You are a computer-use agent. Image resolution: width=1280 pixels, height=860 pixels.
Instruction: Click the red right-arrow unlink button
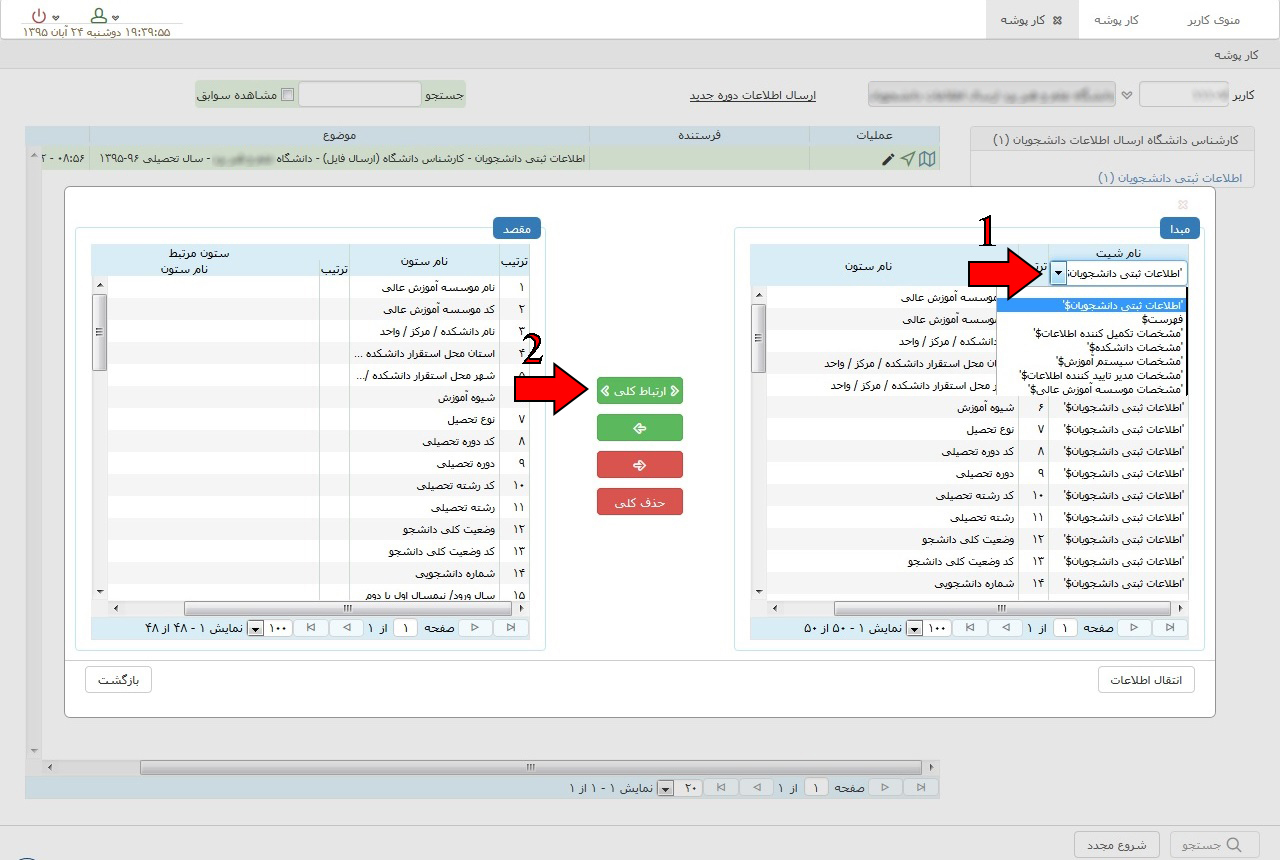point(639,465)
